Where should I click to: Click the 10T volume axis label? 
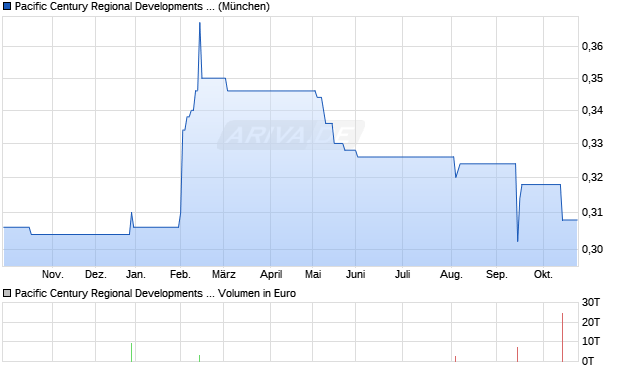coord(591,341)
